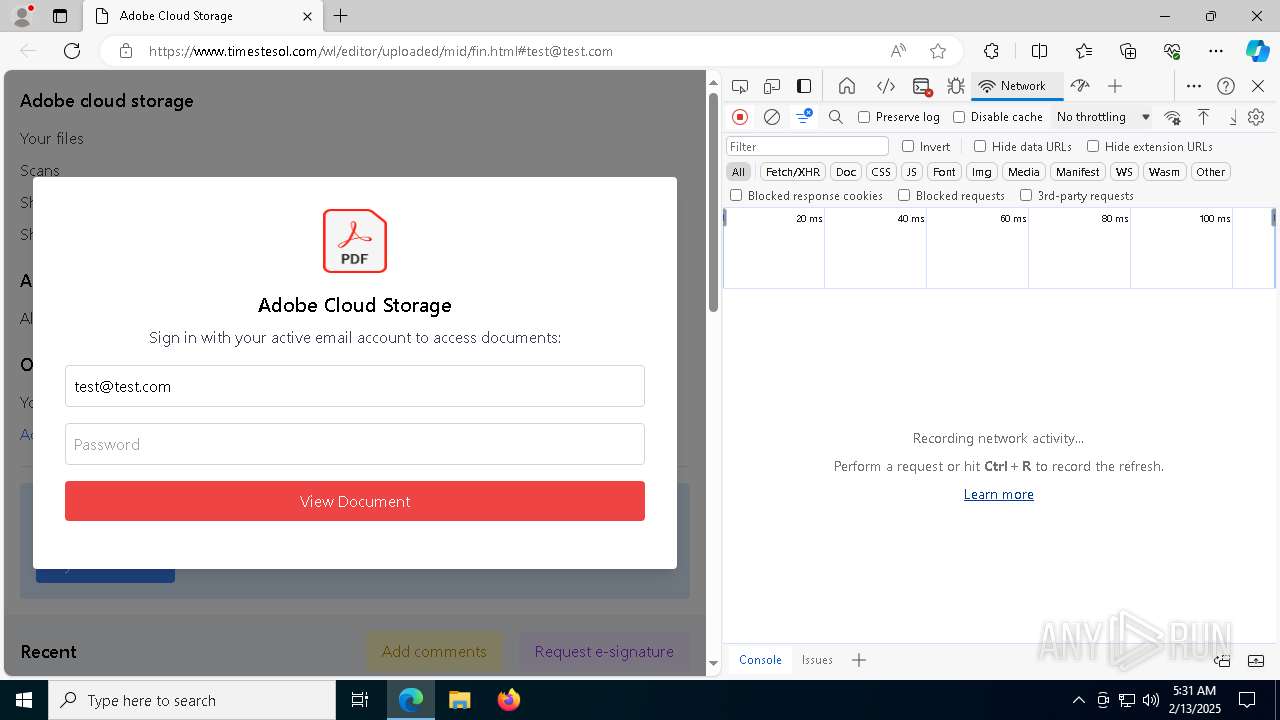Stop recording the network log
The image size is (1280, 720).
click(740, 117)
